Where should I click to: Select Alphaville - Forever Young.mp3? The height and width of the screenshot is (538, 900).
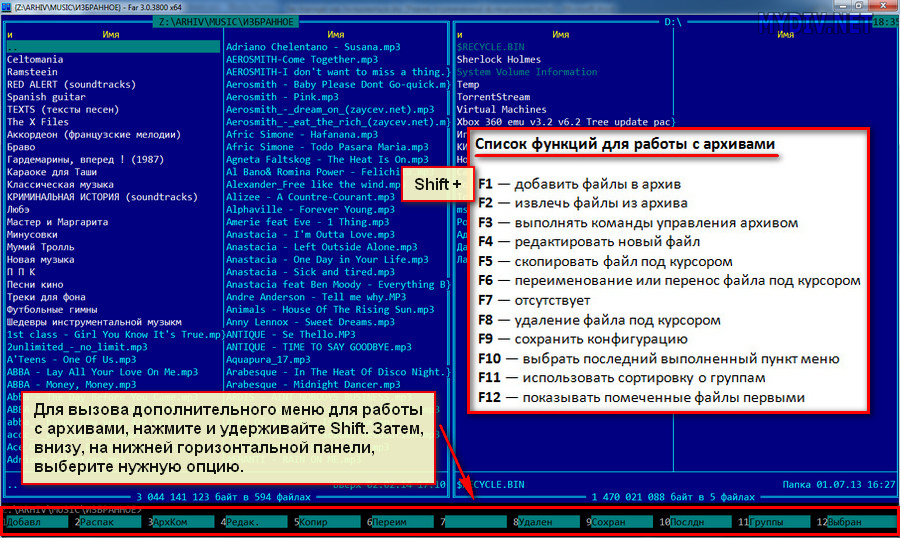tap(310, 210)
